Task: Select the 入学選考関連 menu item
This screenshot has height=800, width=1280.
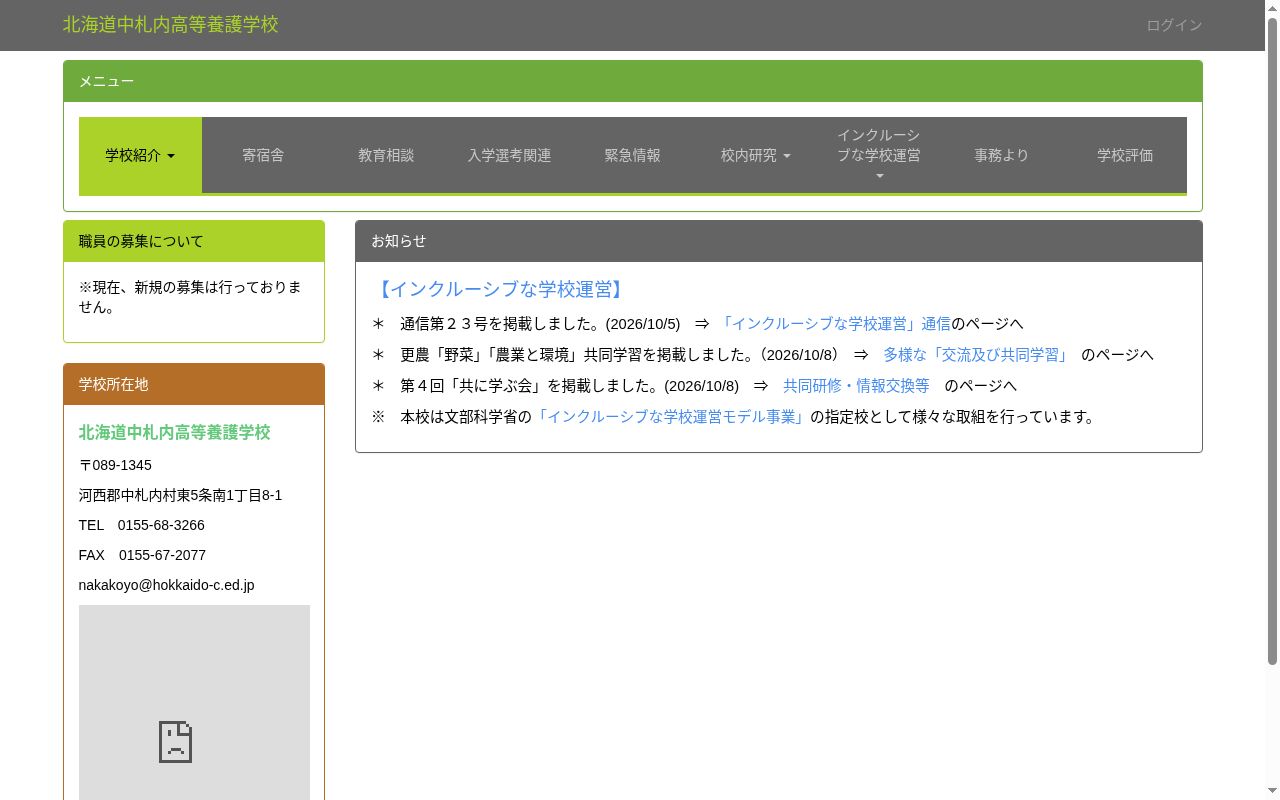Action: click(x=509, y=155)
